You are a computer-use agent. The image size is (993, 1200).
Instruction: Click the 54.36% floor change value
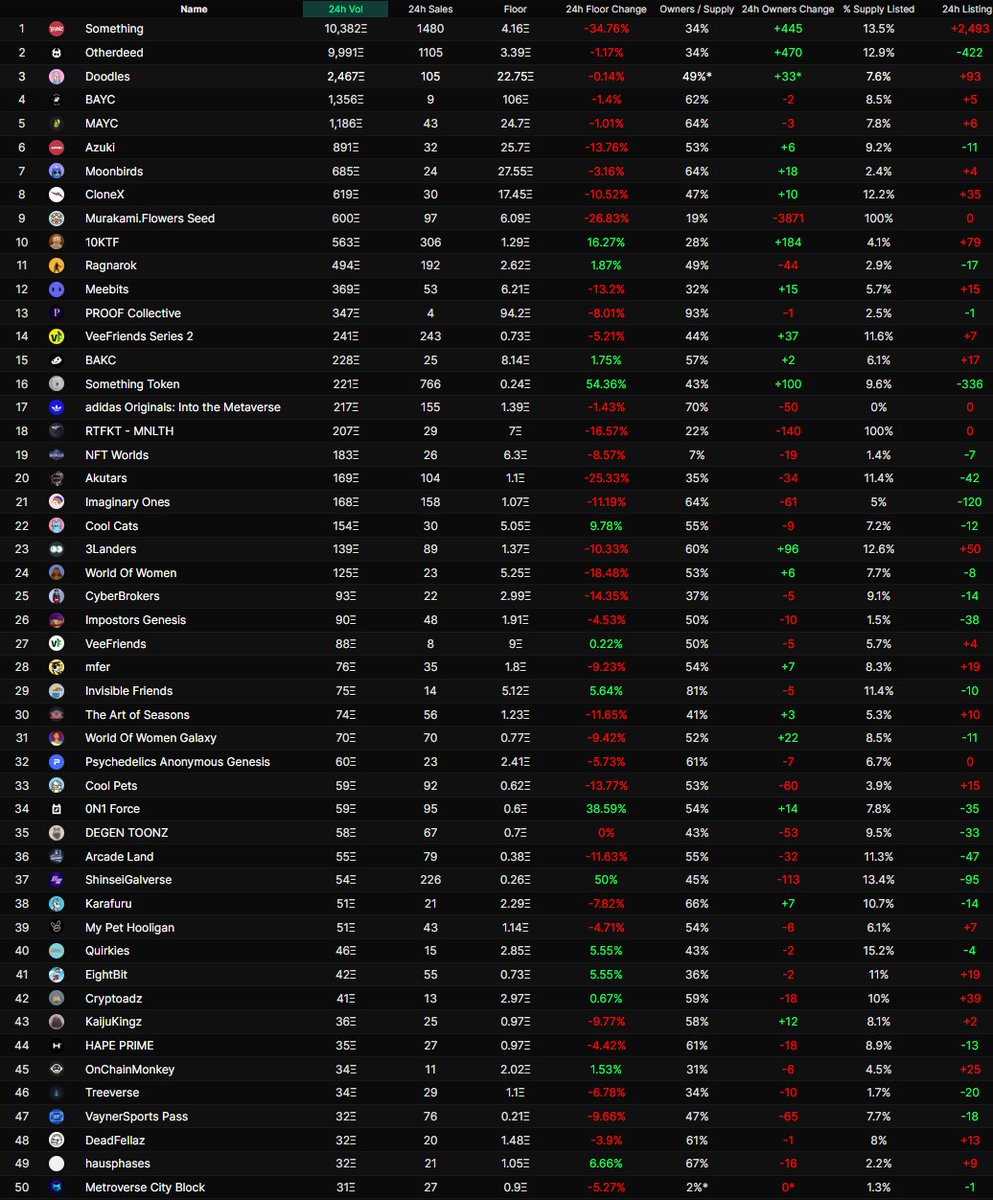pos(606,384)
